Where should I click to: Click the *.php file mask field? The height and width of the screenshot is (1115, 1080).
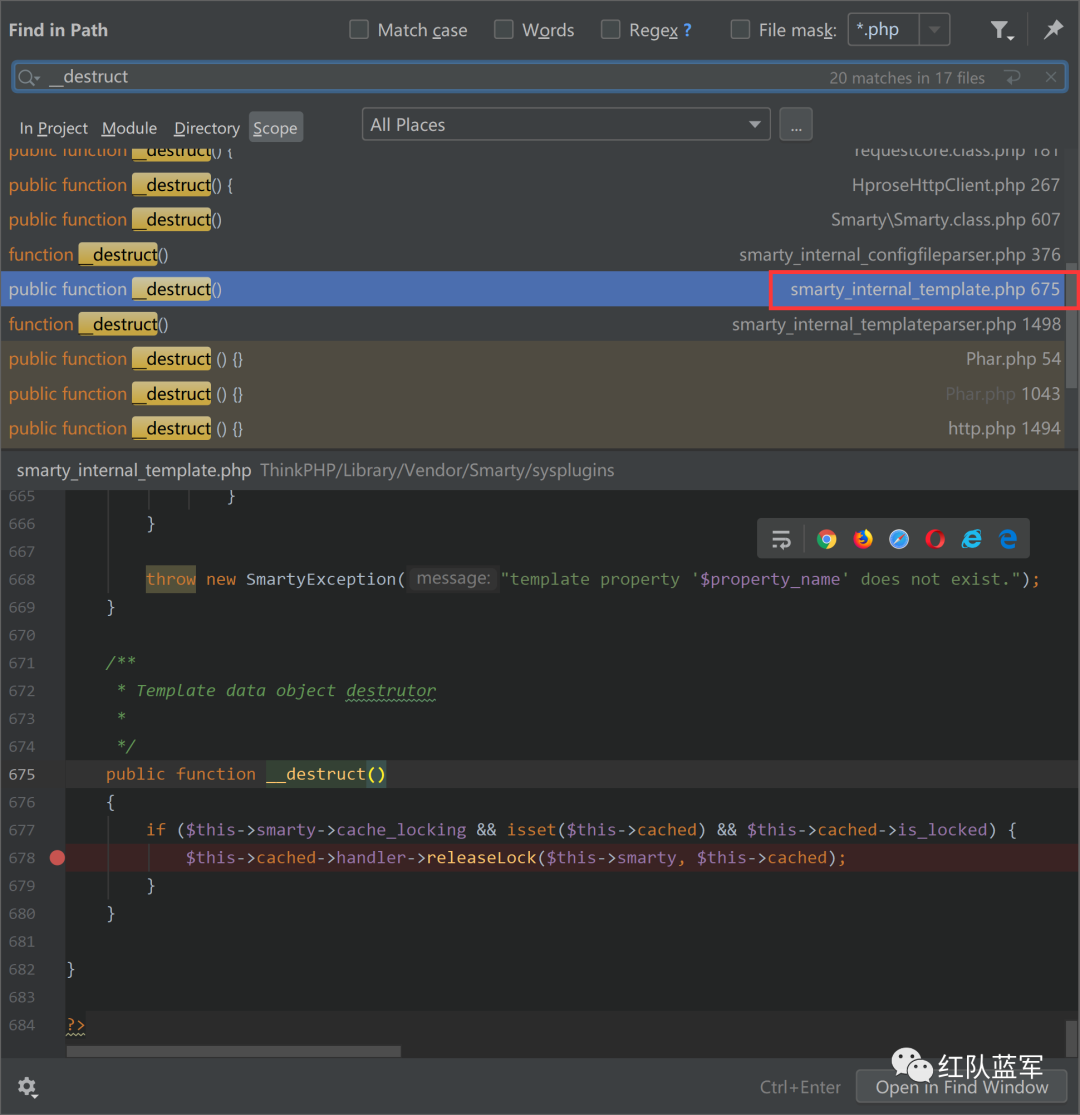point(883,30)
